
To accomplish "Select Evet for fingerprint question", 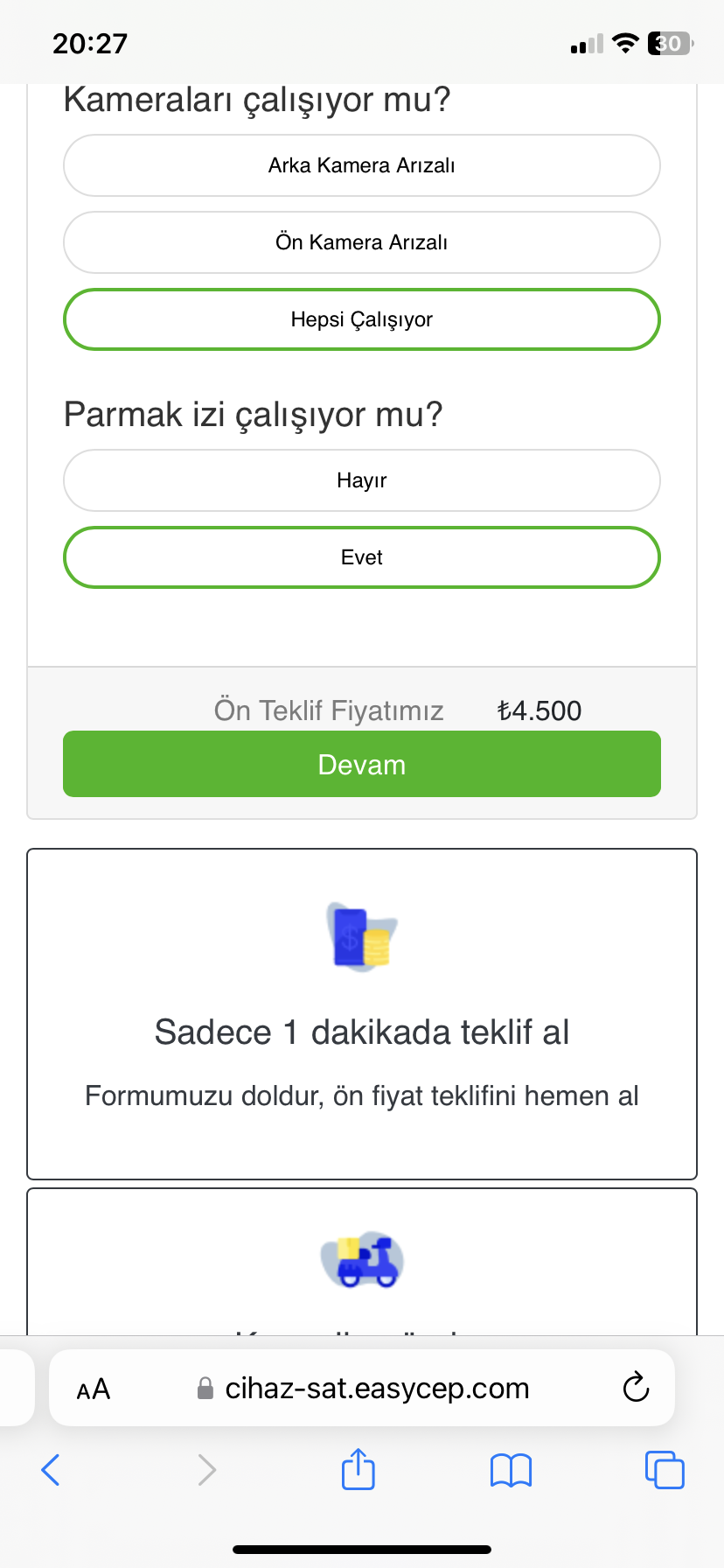I will pos(362,557).
